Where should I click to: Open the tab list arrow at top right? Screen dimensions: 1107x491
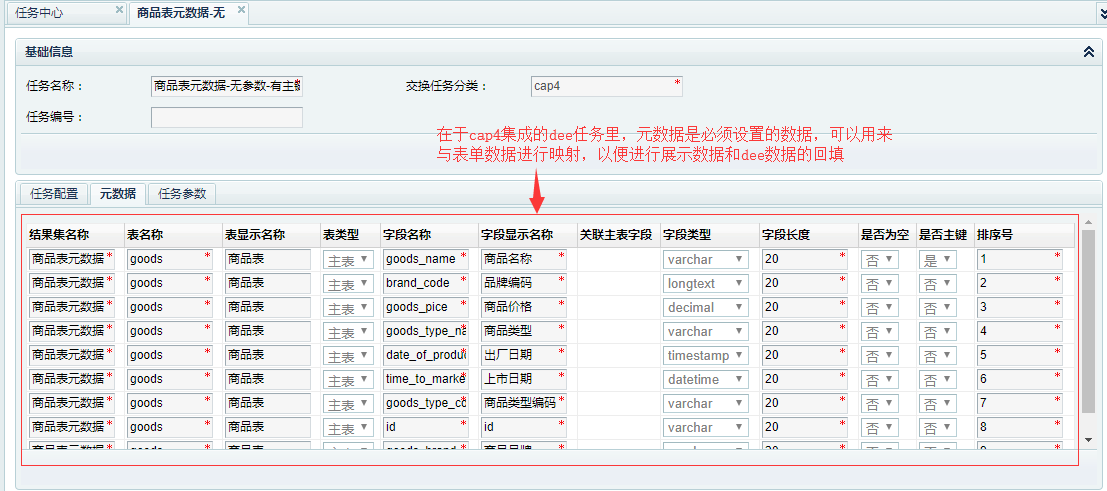coord(1098,13)
